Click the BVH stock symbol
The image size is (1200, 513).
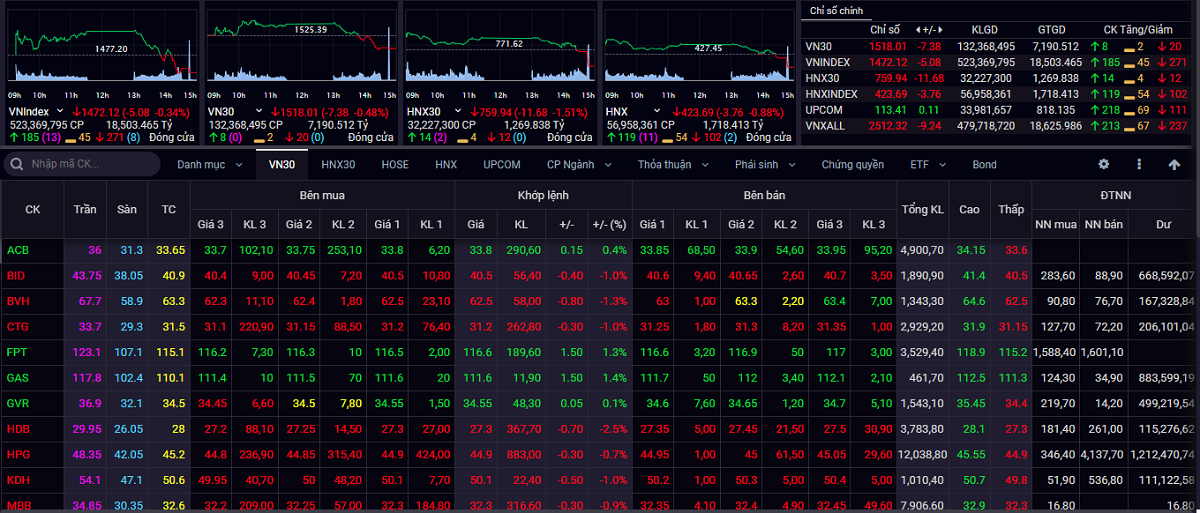click(x=17, y=301)
